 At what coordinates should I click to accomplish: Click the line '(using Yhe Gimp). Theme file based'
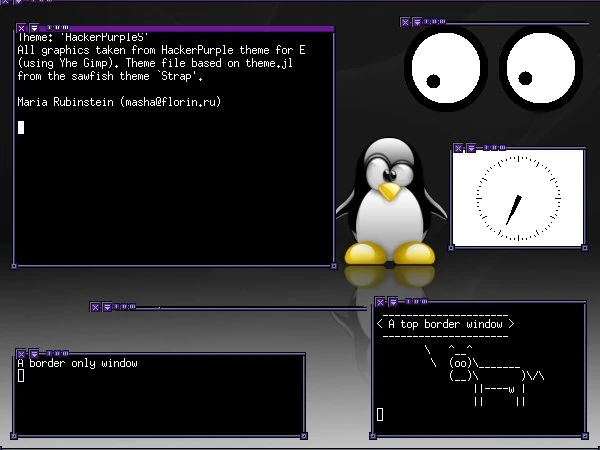pos(155,63)
